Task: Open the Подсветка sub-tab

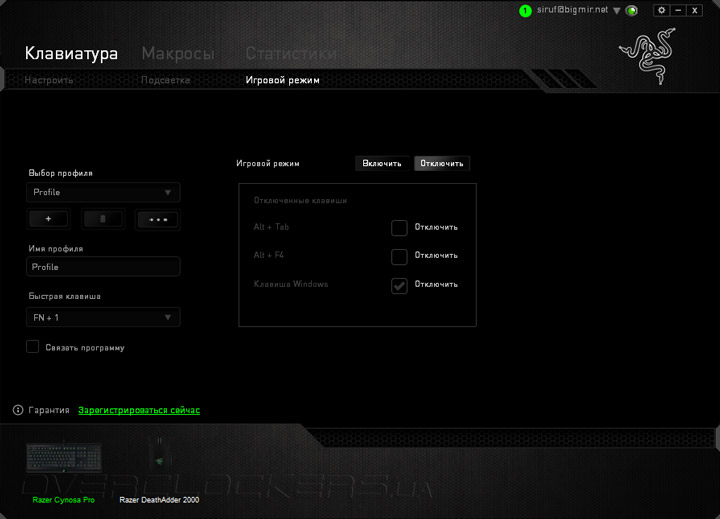Action: 165,80
